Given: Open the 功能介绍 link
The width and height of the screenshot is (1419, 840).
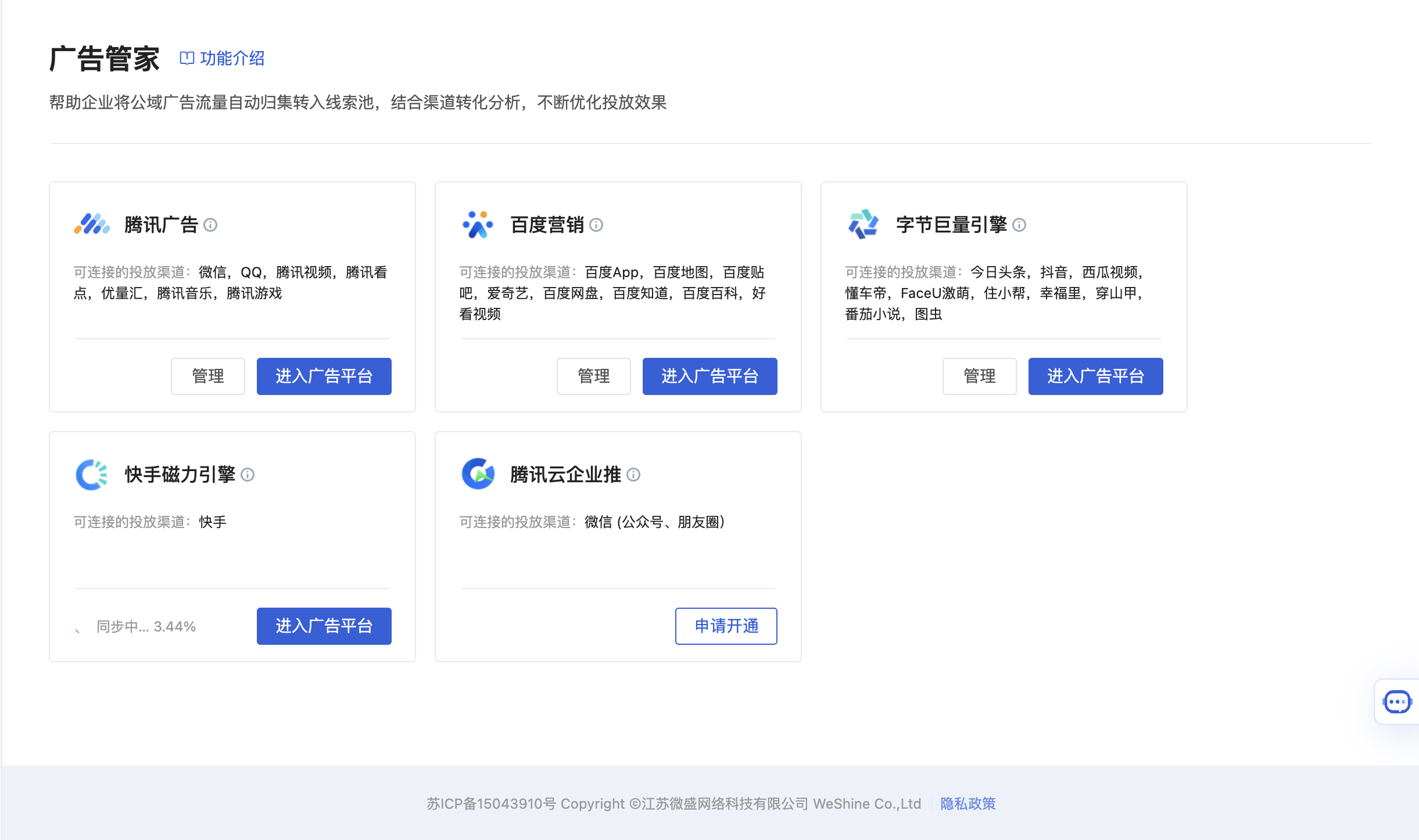Looking at the screenshot, I should (x=232, y=58).
